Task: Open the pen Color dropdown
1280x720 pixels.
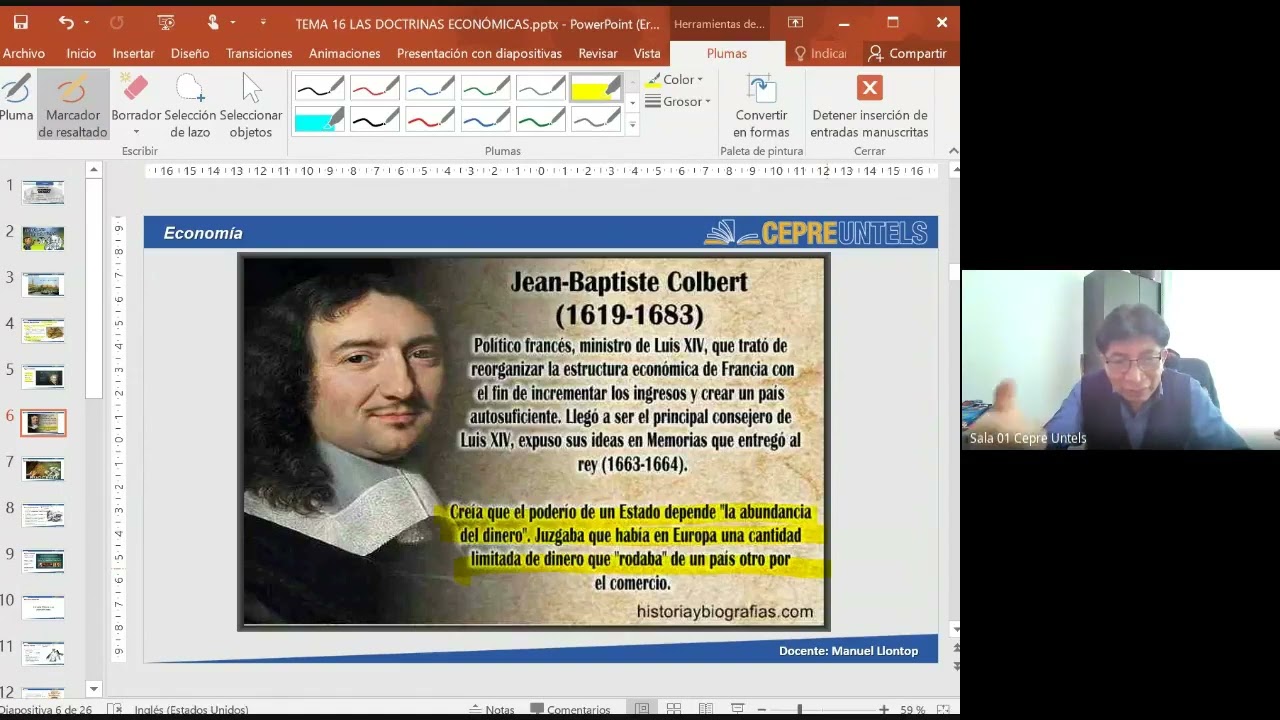Action: tap(674, 79)
